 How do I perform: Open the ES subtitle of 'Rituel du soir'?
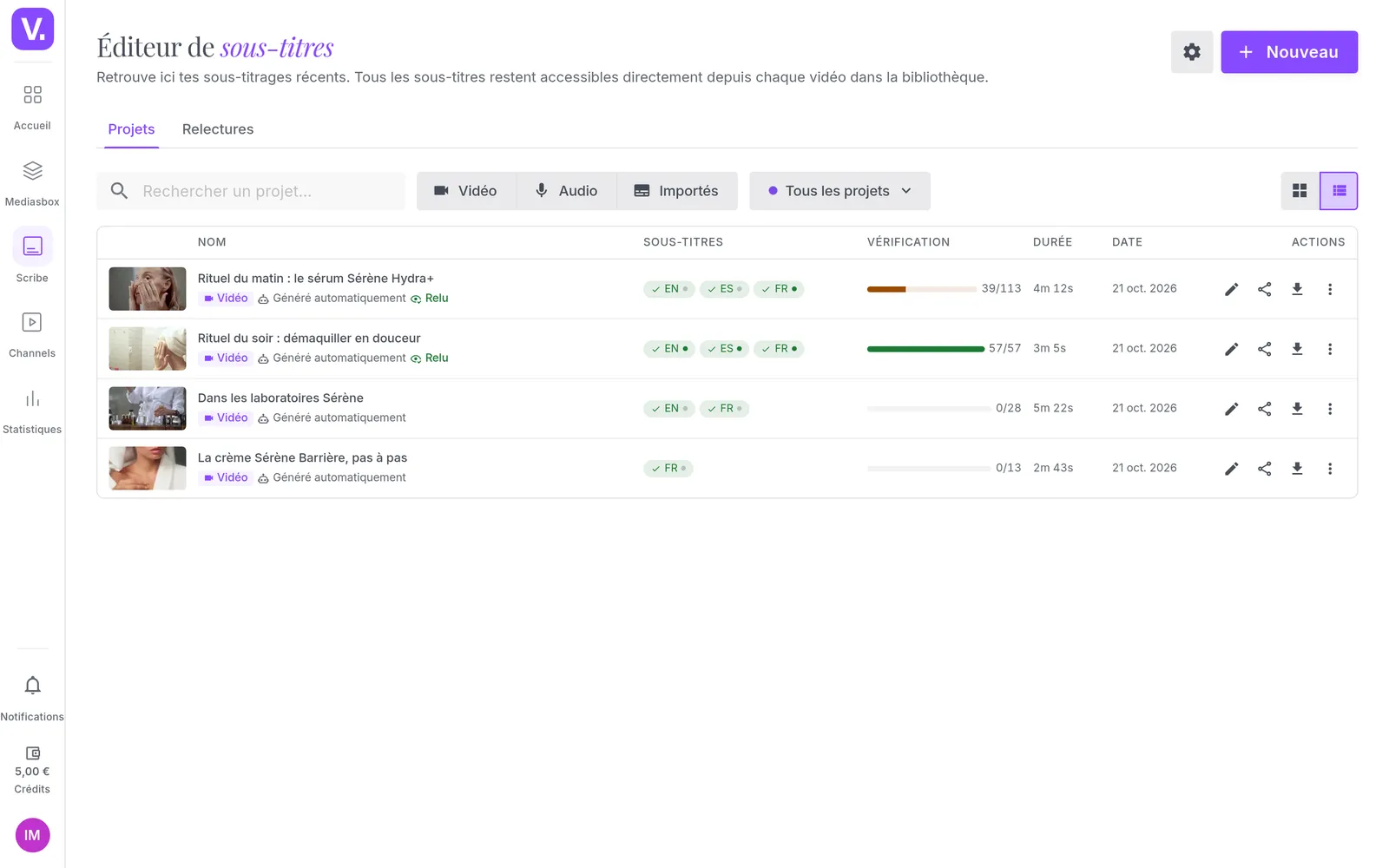click(724, 349)
